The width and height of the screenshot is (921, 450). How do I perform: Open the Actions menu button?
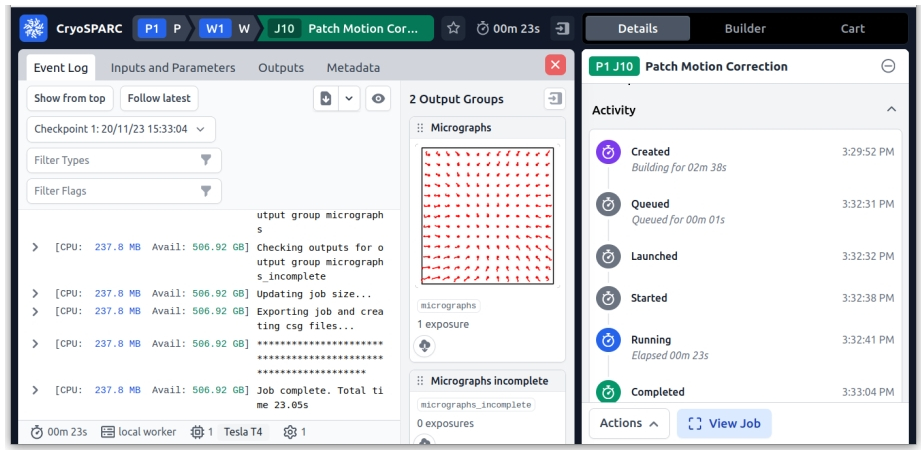[628, 423]
